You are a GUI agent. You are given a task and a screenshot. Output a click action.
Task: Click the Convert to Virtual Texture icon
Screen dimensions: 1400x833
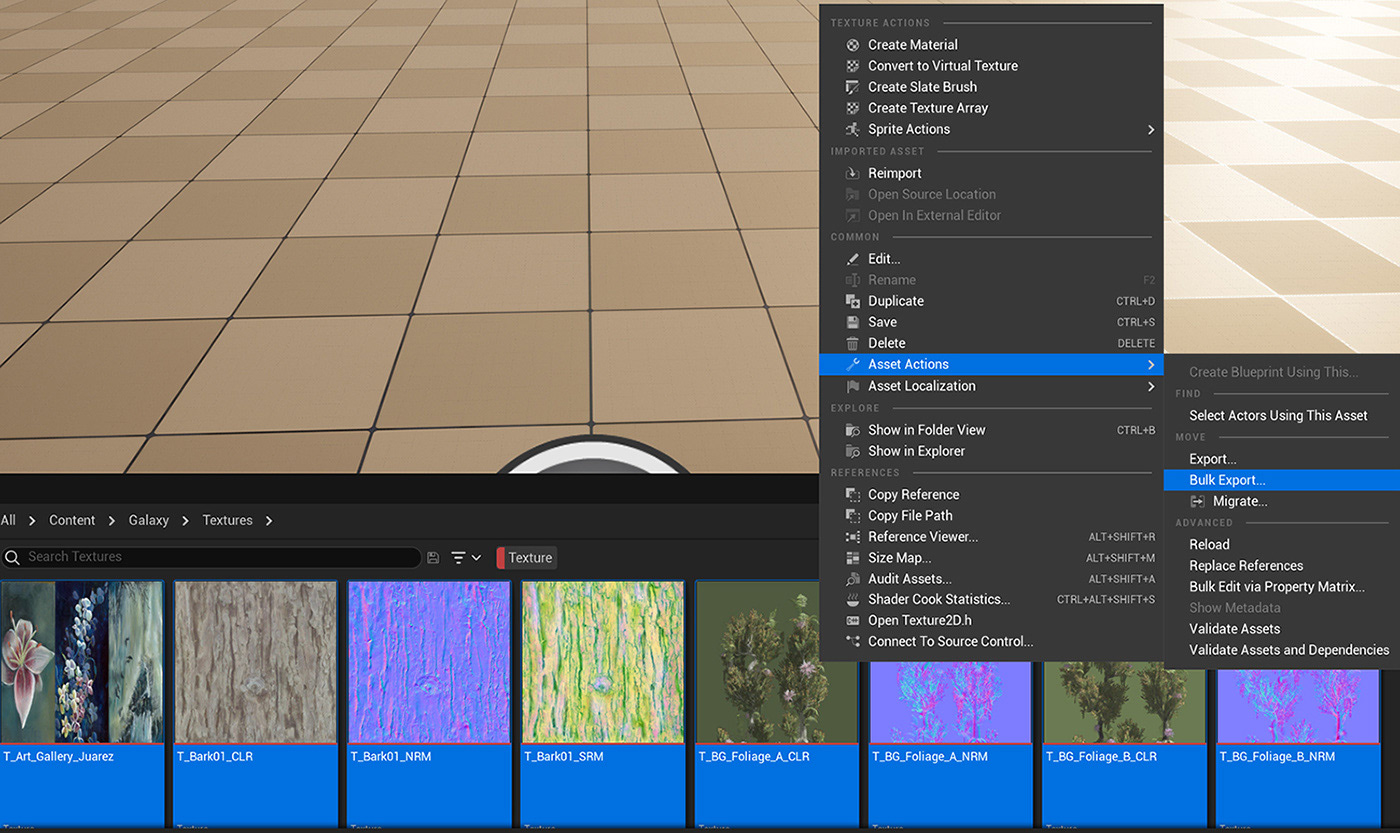[x=853, y=66]
